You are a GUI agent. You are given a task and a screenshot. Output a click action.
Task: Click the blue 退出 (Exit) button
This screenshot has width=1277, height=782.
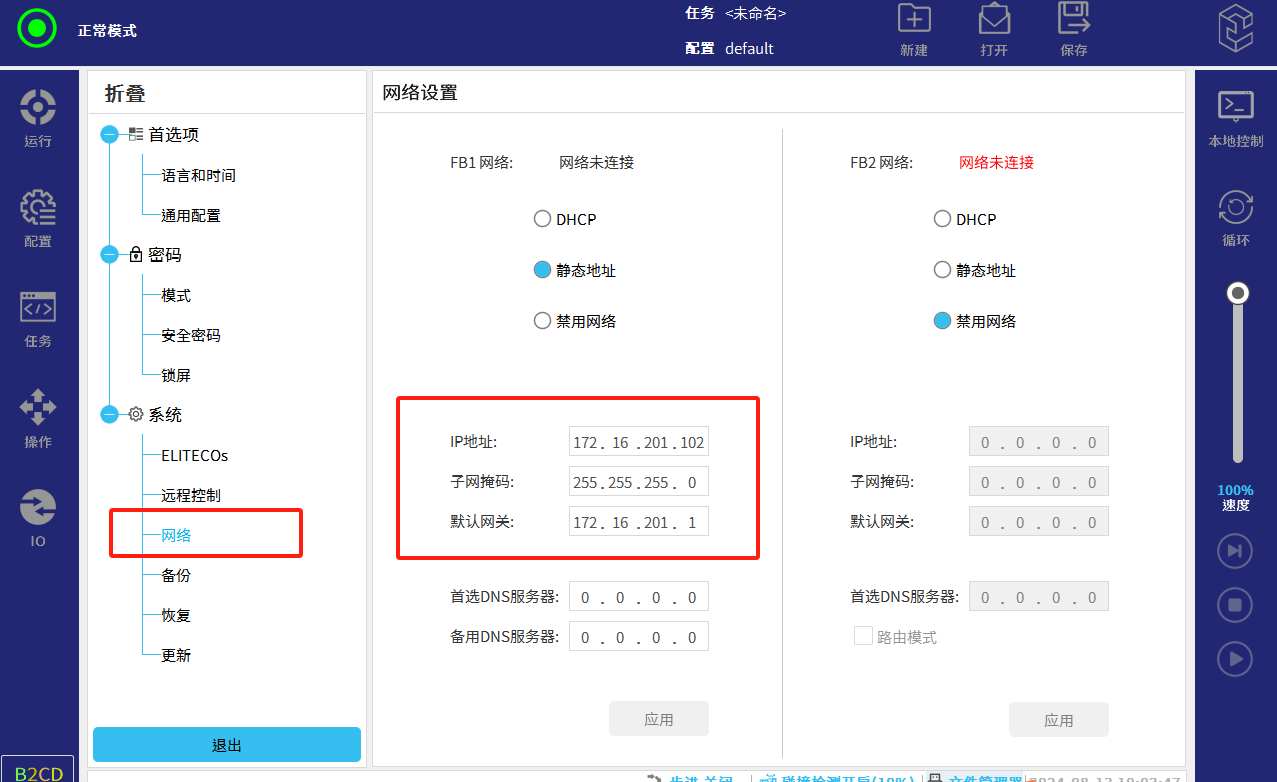tap(227, 745)
